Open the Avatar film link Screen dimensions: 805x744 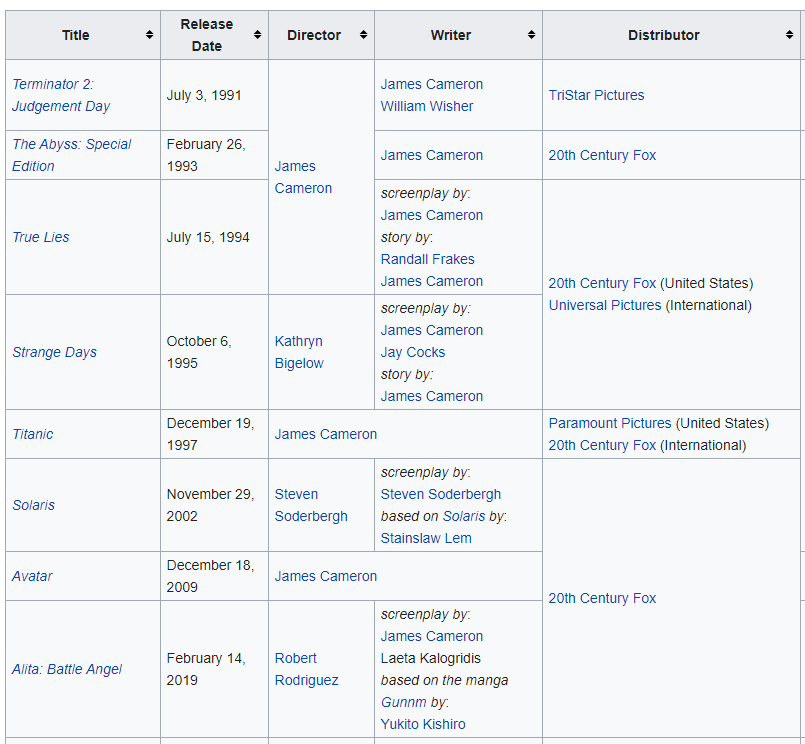(32, 576)
